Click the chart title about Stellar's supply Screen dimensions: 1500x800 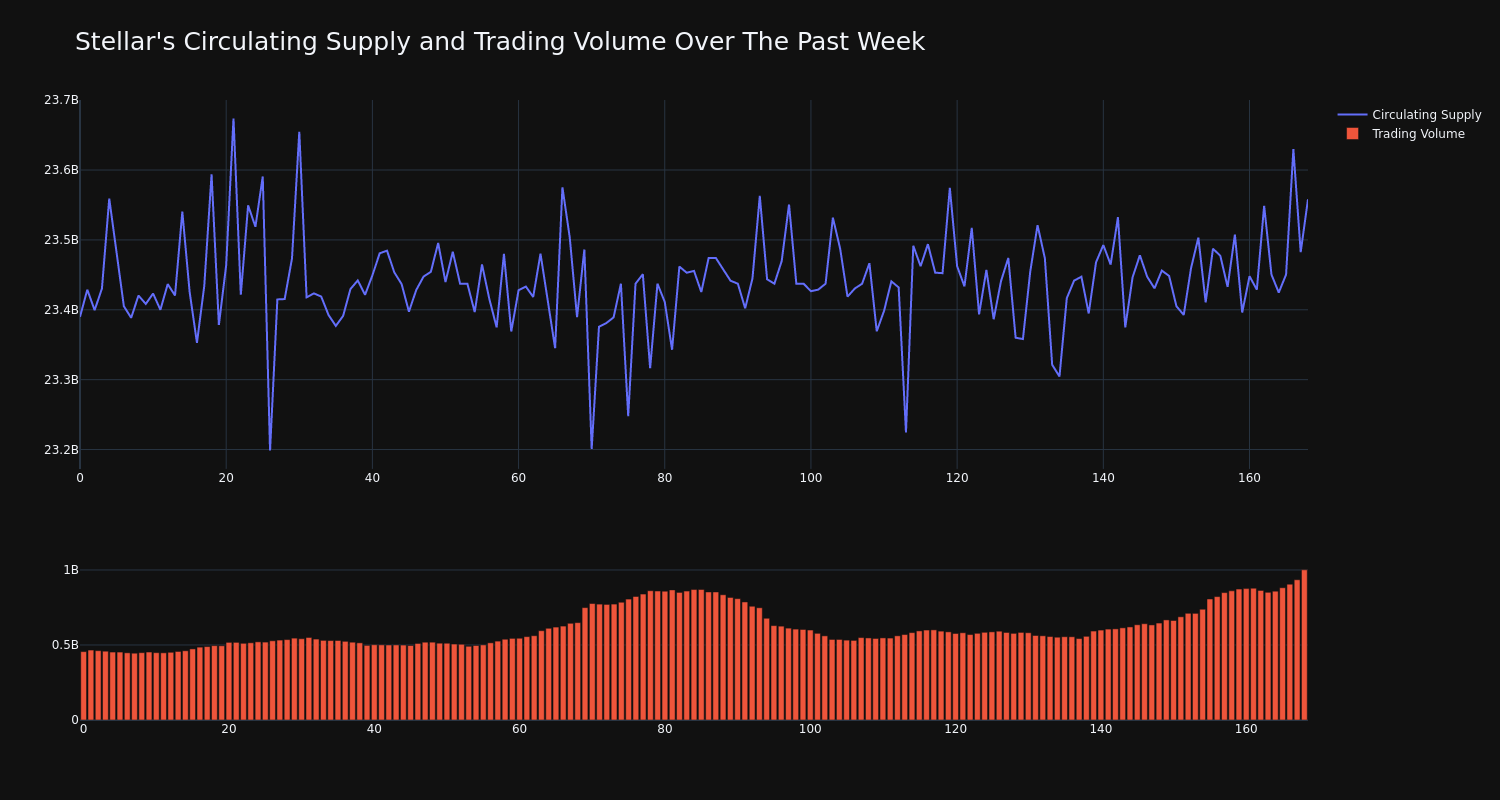(x=500, y=42)
